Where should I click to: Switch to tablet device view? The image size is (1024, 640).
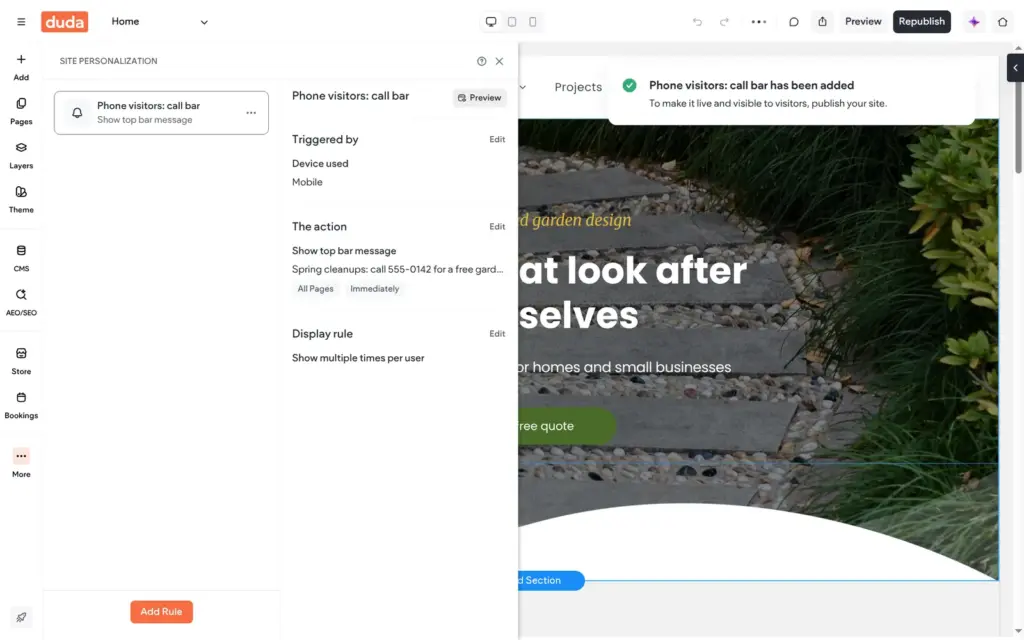pos(512,22)
